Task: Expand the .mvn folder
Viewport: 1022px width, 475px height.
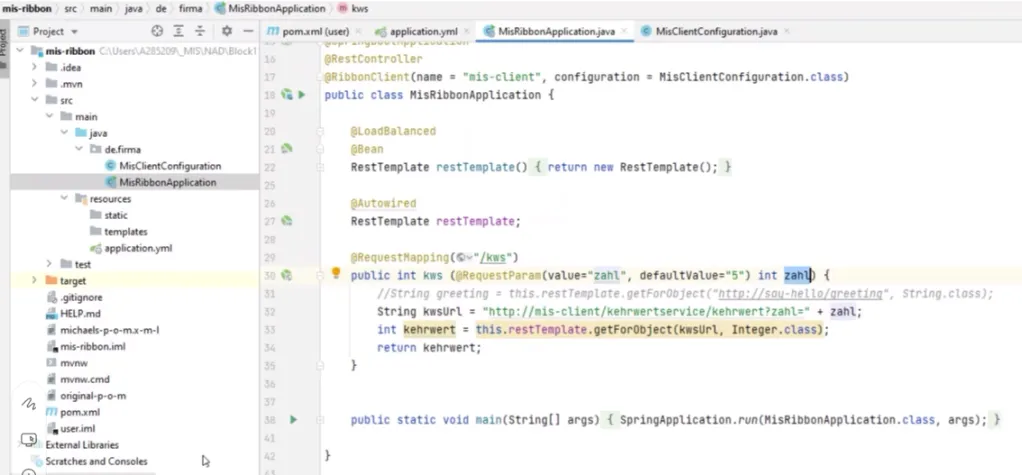Action: pyautogui.click(x=35, y=83)
